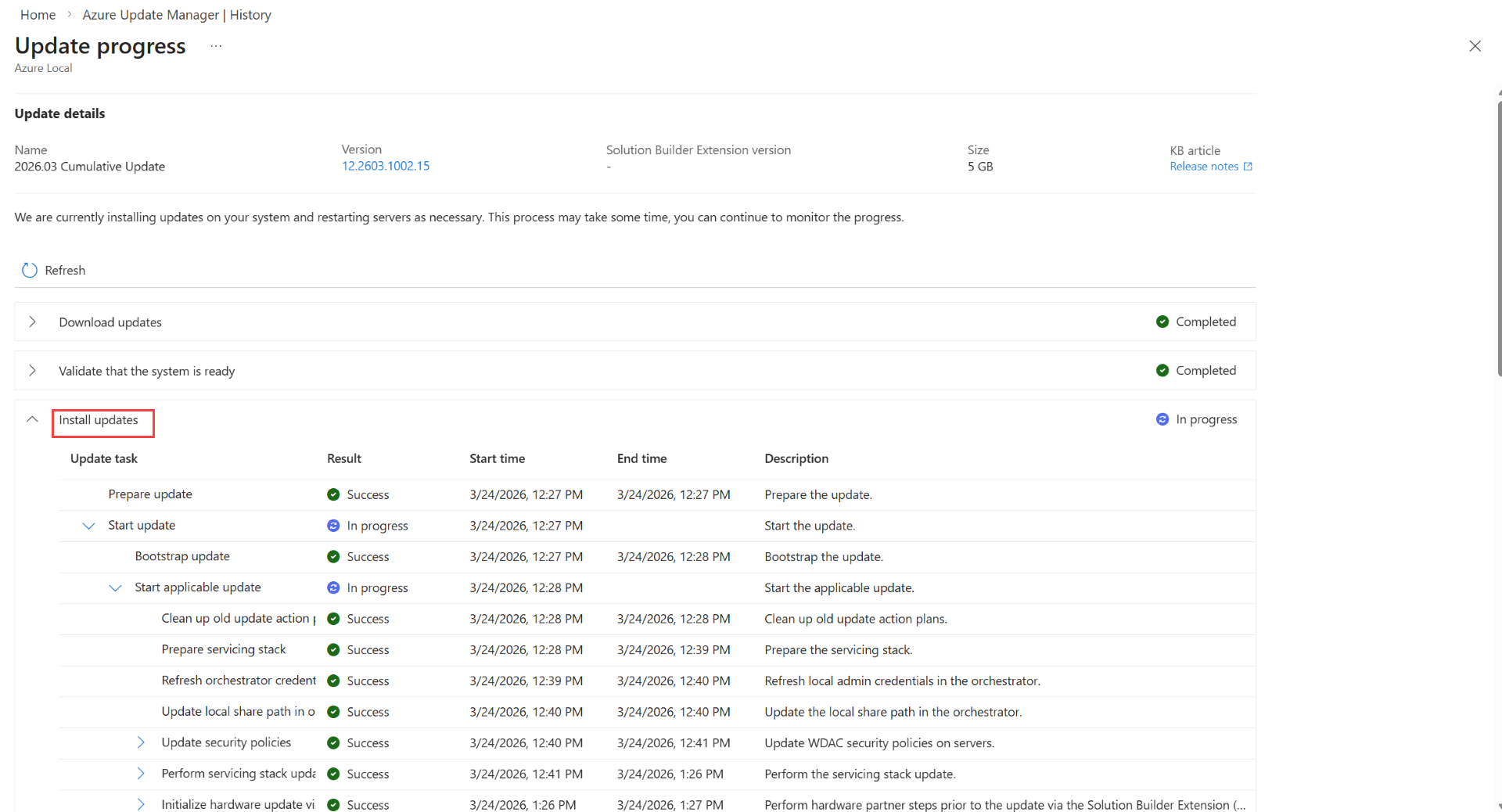This screenshot has width=1502, height=812.
Task: Click the Success icon in Prepare update row
Action: coord(333,494)
